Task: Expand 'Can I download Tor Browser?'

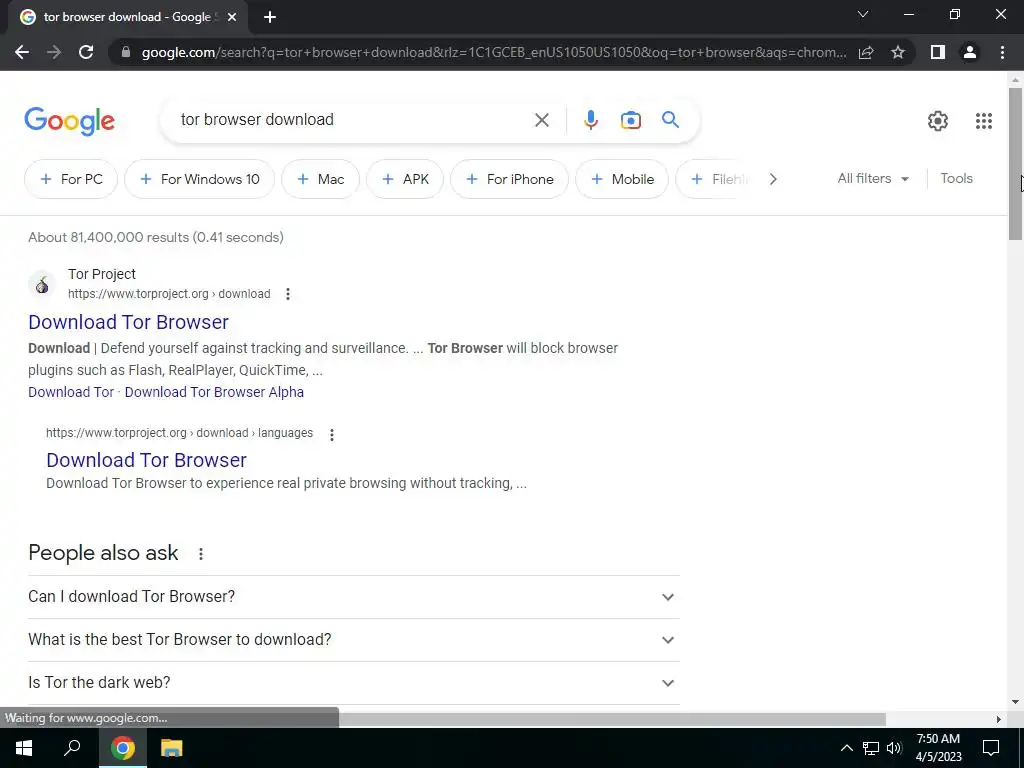Action: tap(353, 596)
